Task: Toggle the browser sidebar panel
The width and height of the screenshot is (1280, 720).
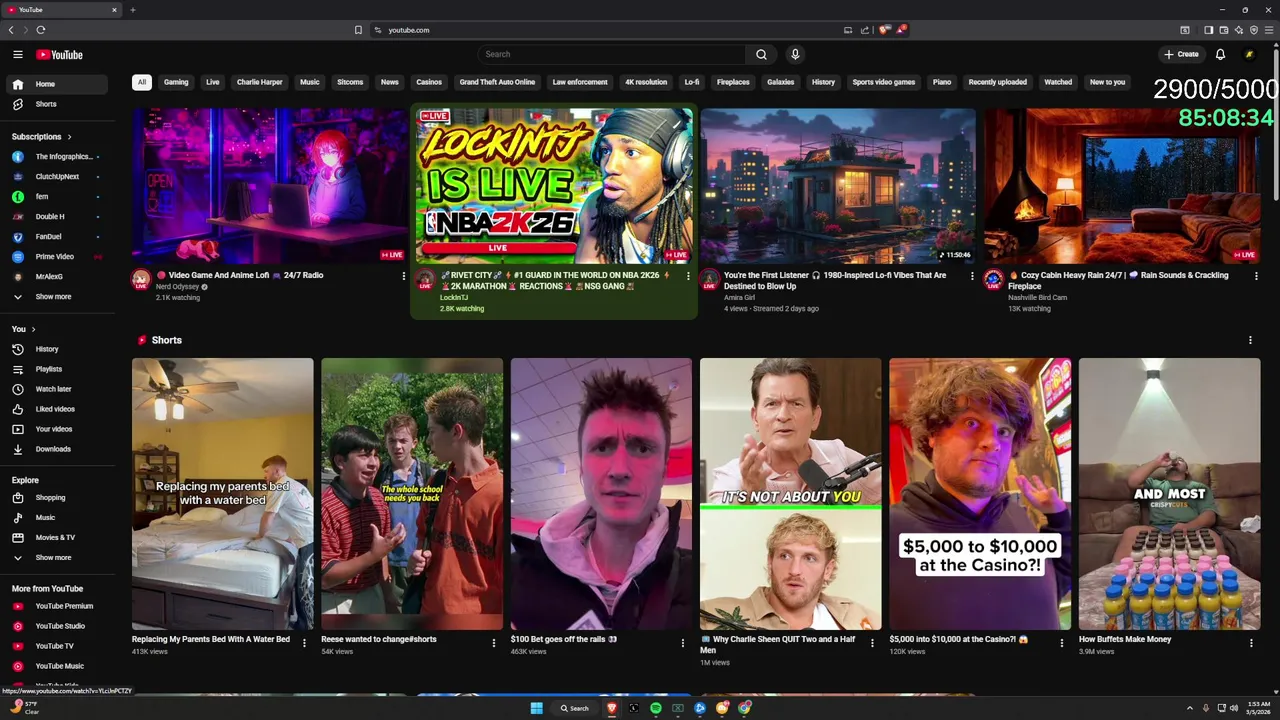Action: [1208, 30]
